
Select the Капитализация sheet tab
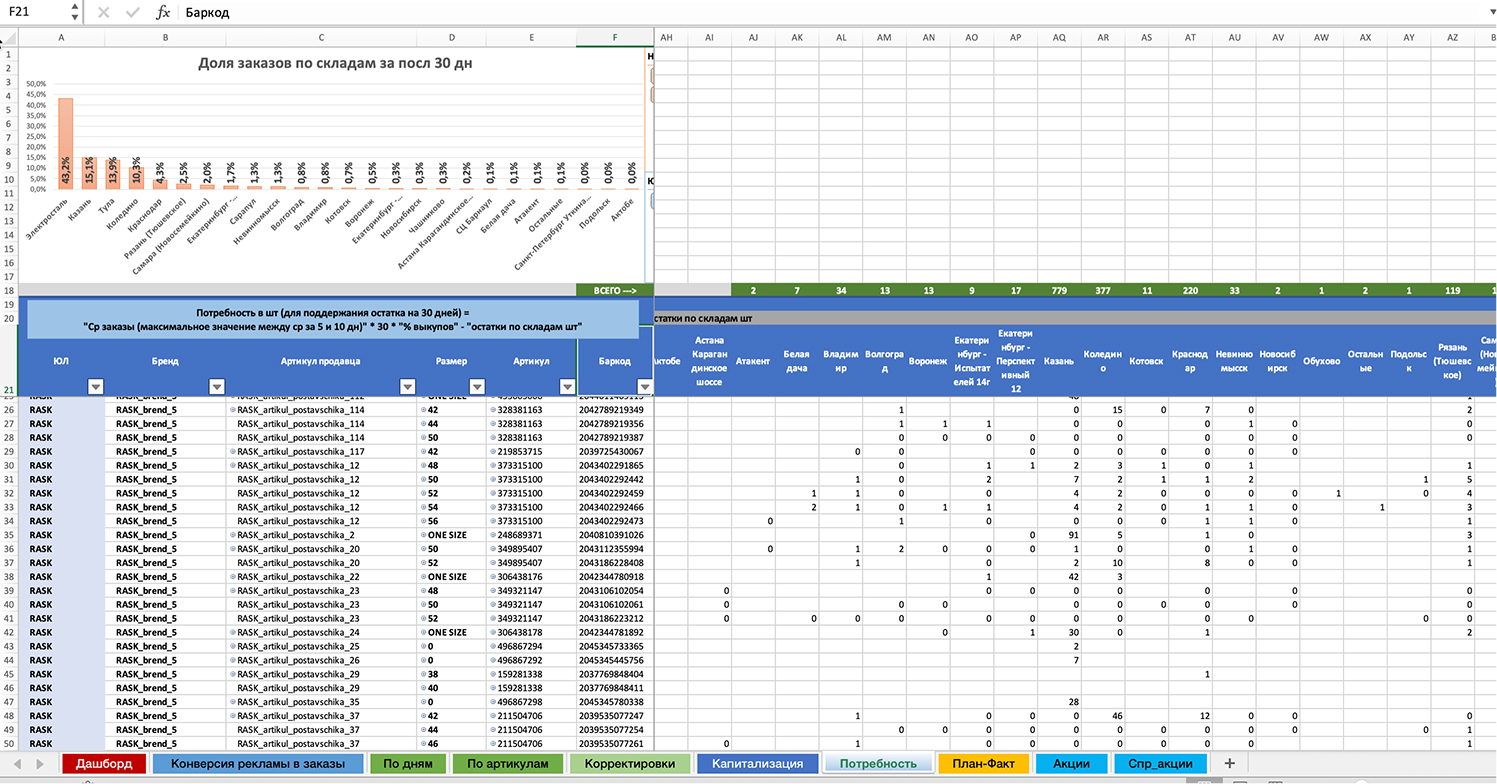click(x=757, y=763)
